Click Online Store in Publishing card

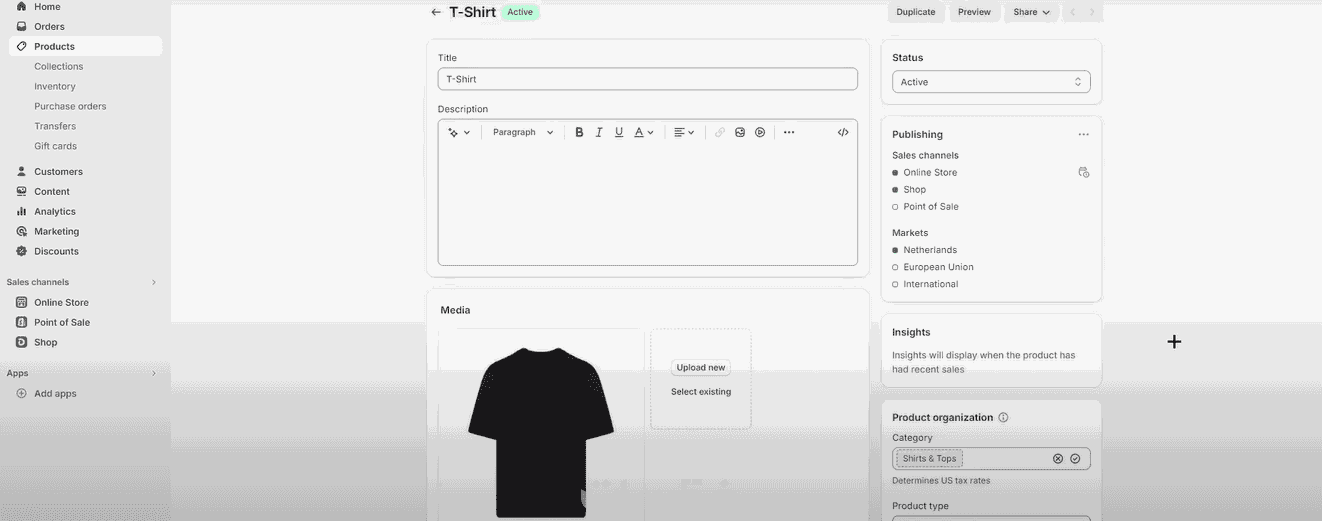pos(930,173)
